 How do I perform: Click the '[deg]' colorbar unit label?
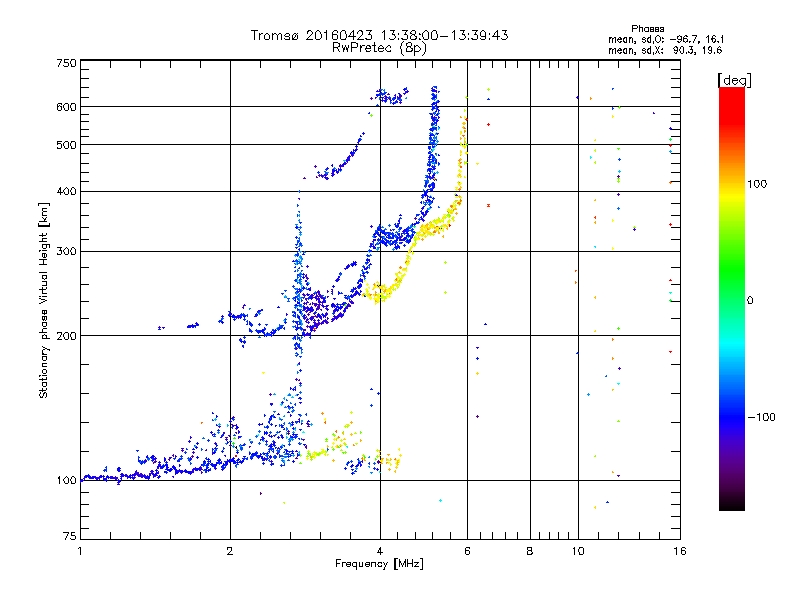[x=734, y=80]
